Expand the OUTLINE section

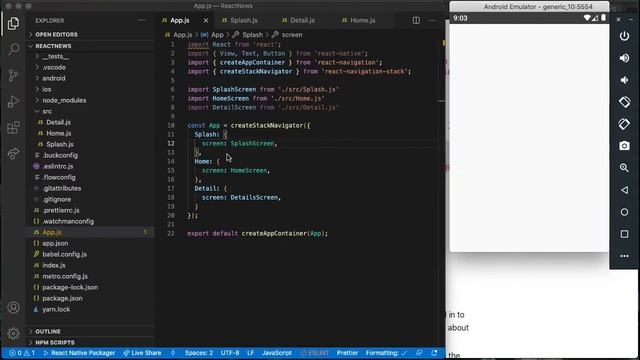pyautogui.click(x=48, y=331)
